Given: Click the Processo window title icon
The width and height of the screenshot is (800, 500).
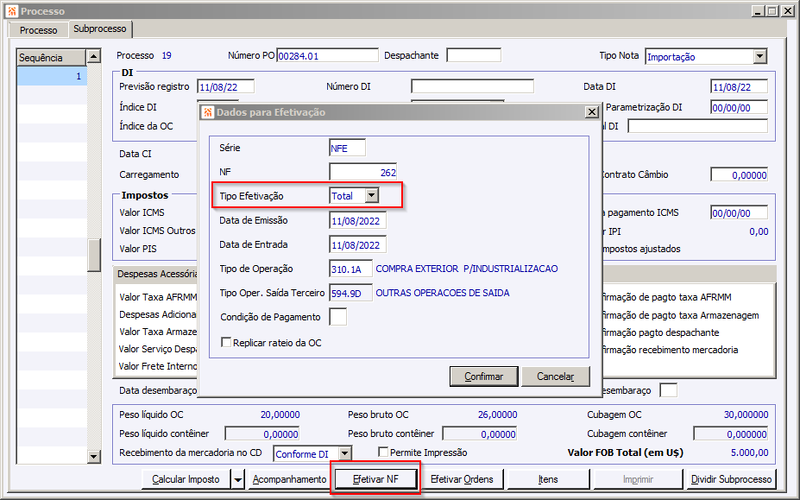Looking at the screenshot, I should (x=12, y=11).
